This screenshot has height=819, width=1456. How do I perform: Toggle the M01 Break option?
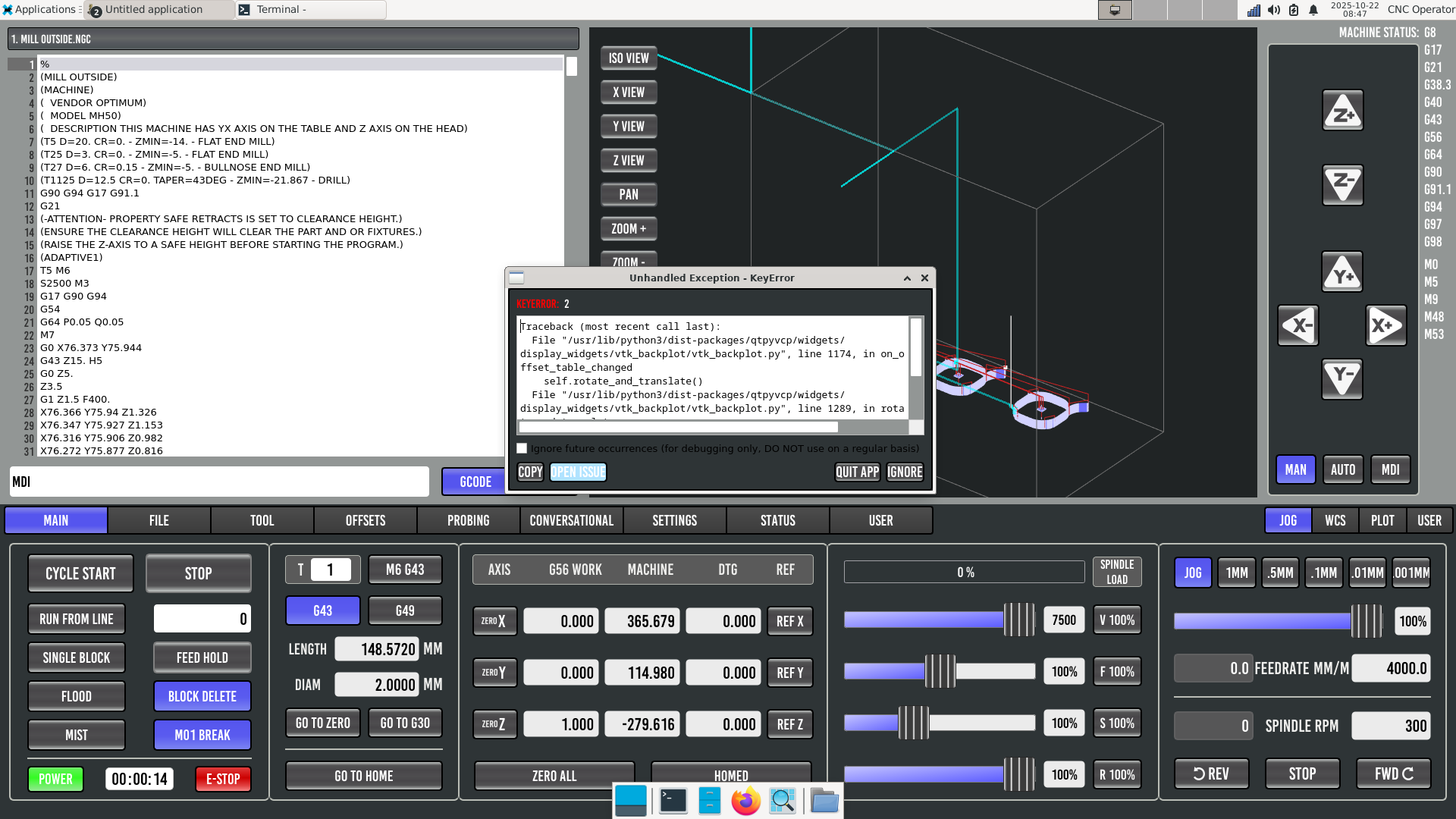(x=202, y=735)
